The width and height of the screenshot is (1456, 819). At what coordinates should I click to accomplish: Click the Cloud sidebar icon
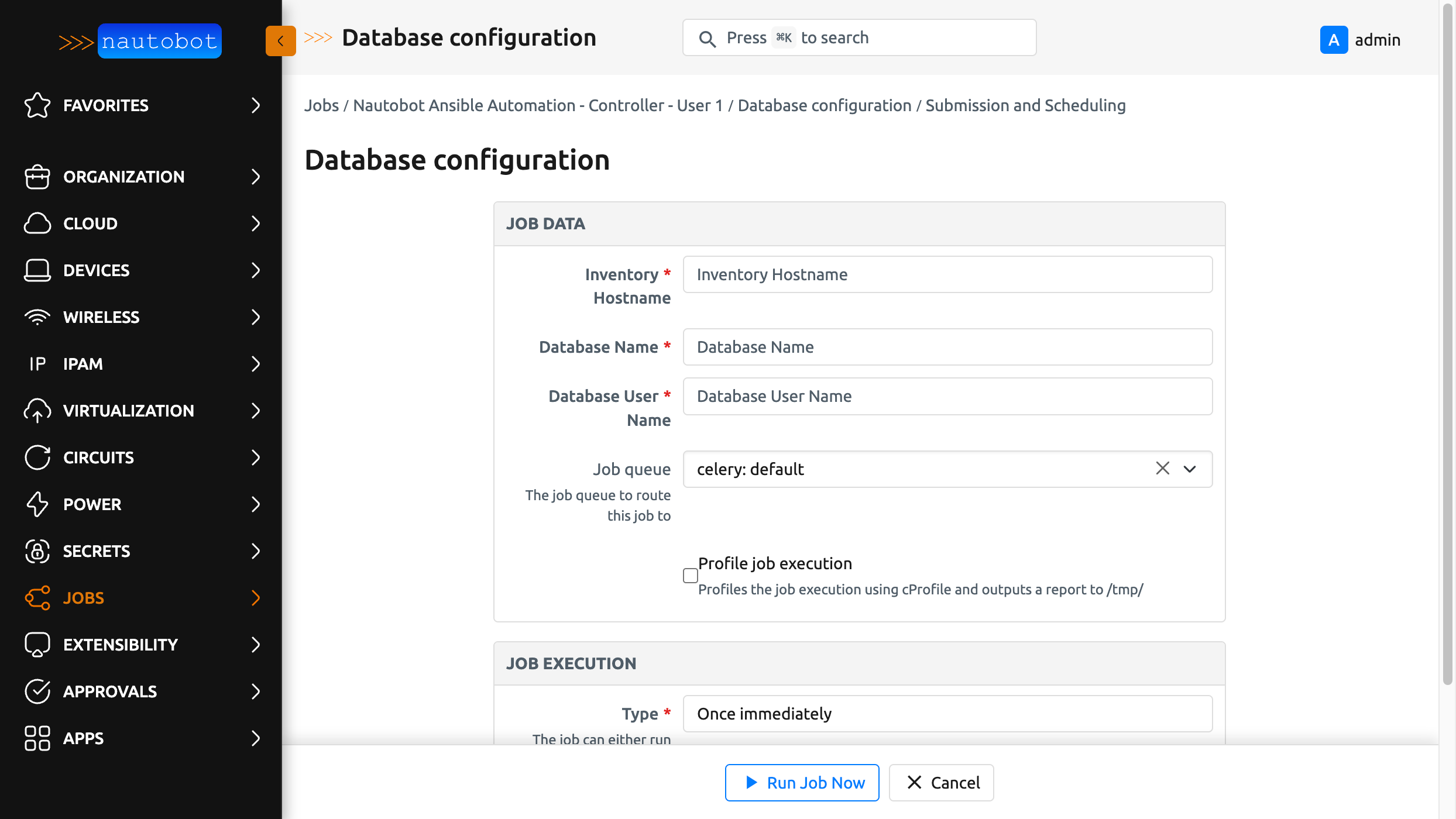click(37, 223)
